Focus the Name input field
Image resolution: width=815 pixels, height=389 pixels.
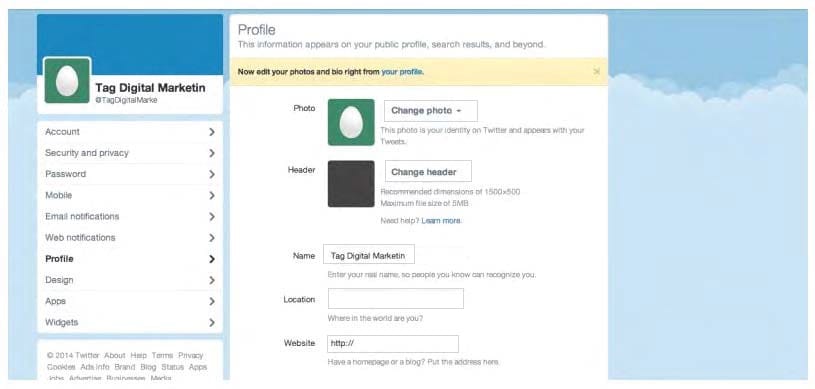(x=369, y=255)
